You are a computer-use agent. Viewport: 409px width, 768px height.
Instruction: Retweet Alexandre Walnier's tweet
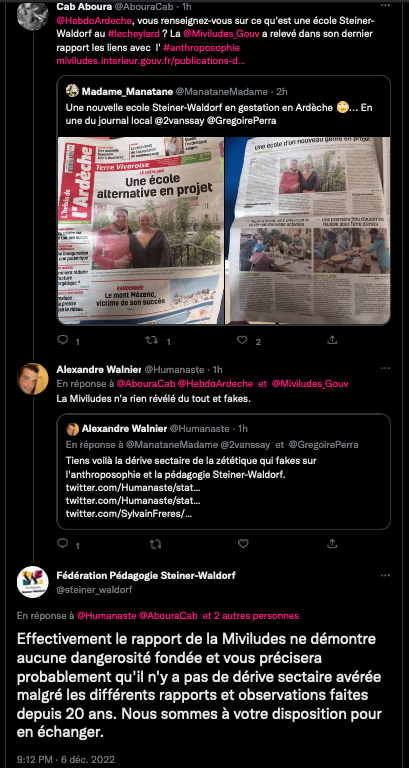155,544
